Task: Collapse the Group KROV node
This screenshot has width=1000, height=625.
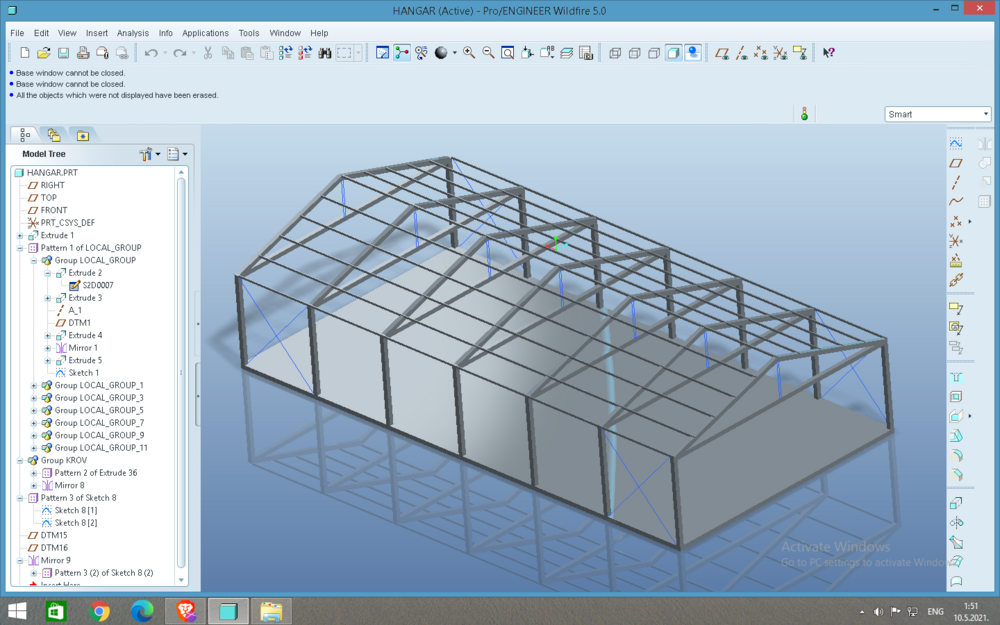Action: point(20,460)
